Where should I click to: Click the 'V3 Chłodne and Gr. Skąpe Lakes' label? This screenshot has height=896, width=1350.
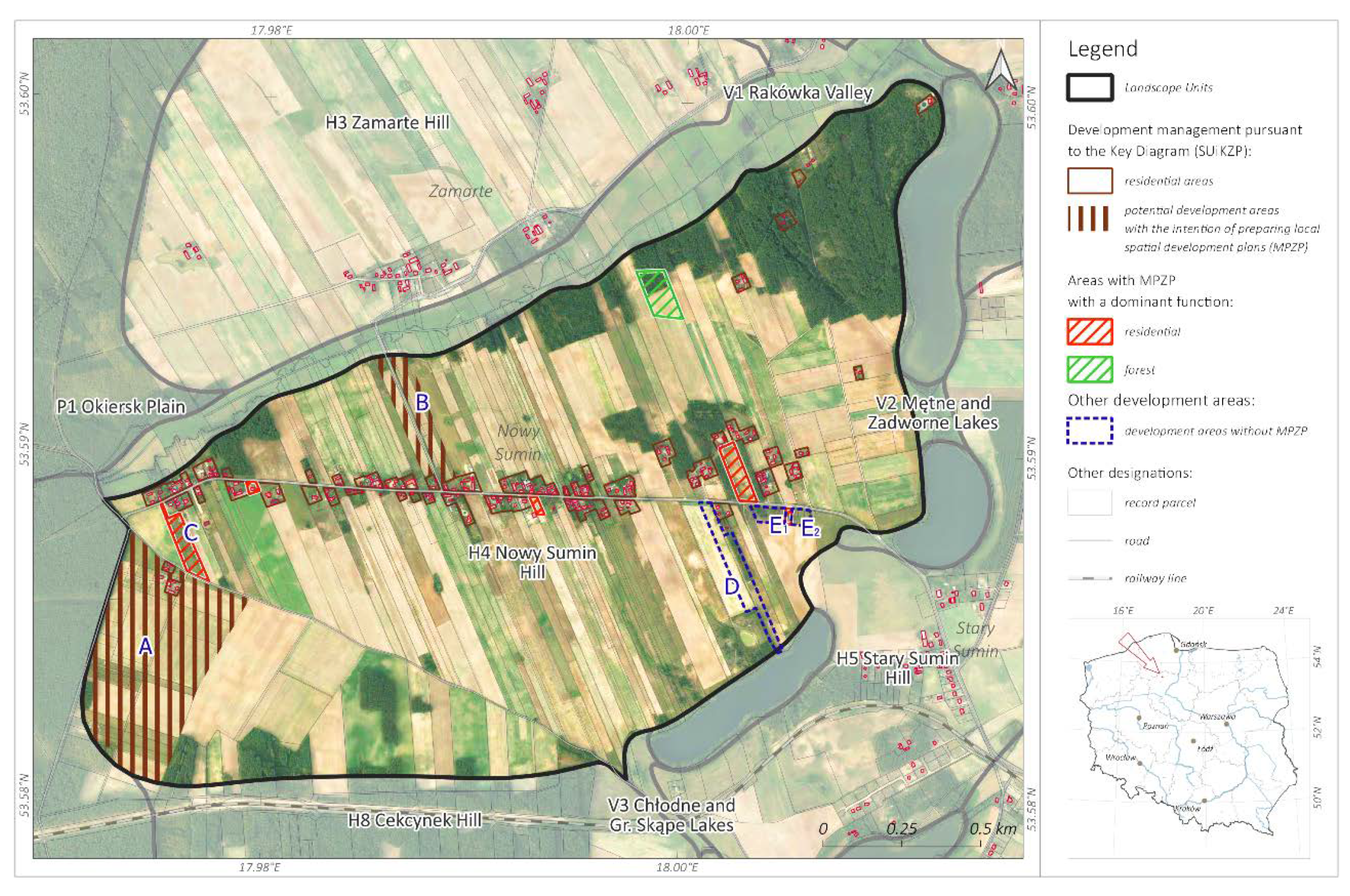671,815
